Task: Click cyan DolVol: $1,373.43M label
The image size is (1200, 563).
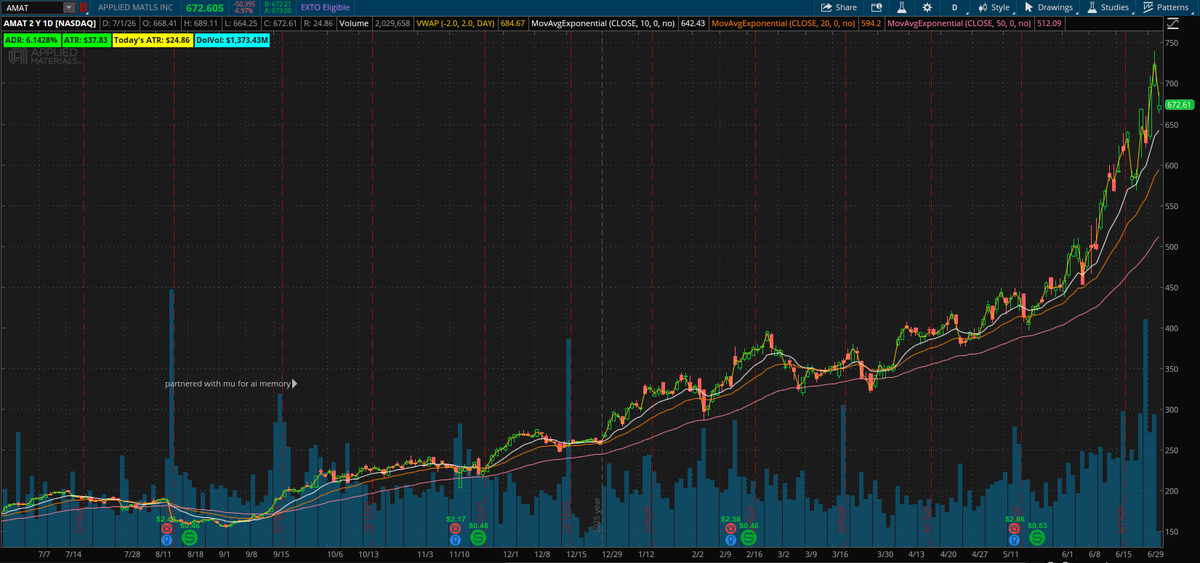Action: click(233, 40)
